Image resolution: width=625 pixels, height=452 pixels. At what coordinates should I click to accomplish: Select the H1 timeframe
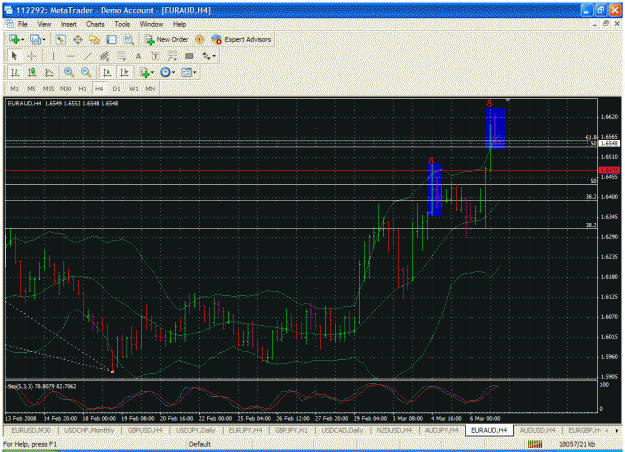[82, 88]
